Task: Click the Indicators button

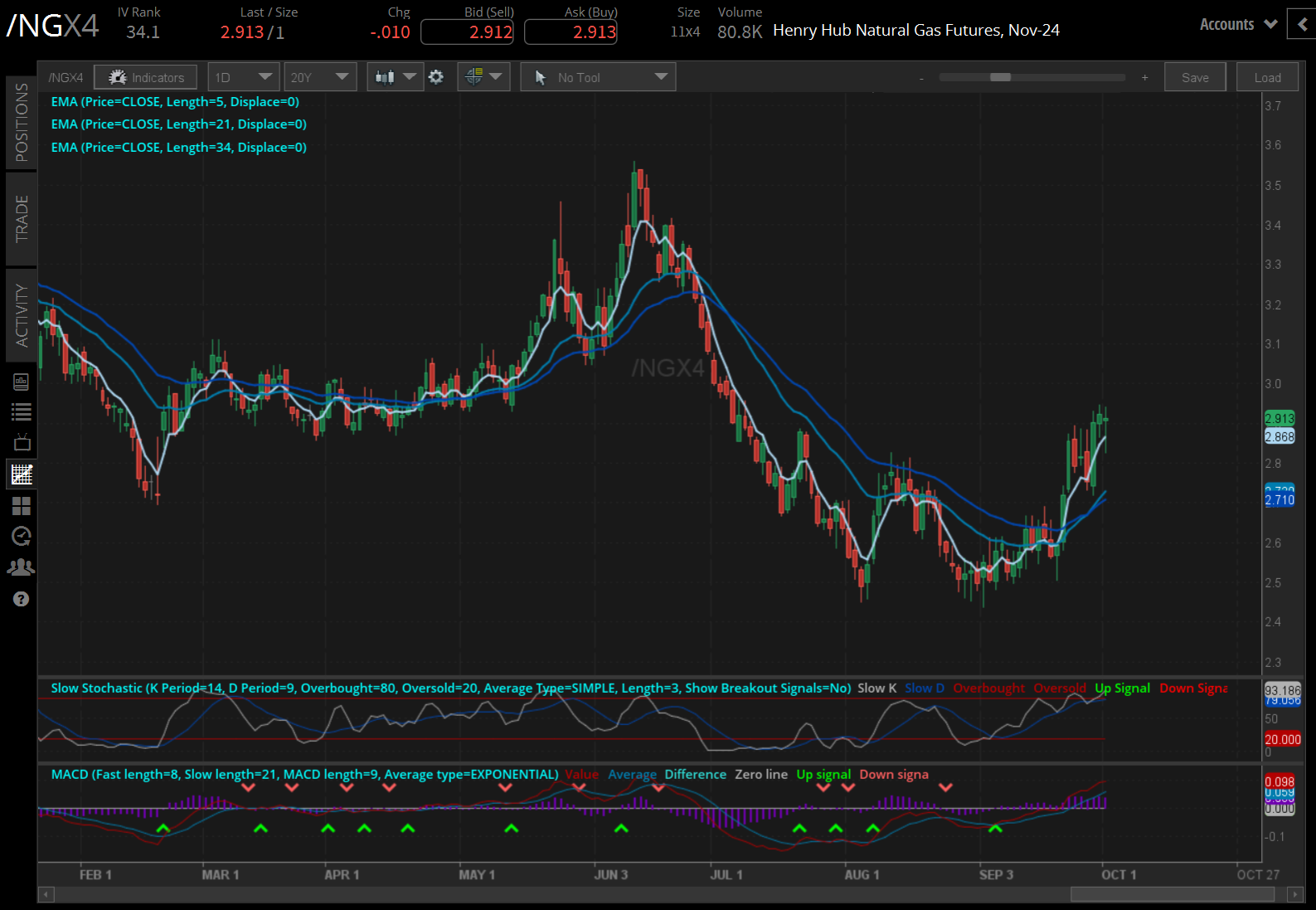Action: tap(145, 77)
